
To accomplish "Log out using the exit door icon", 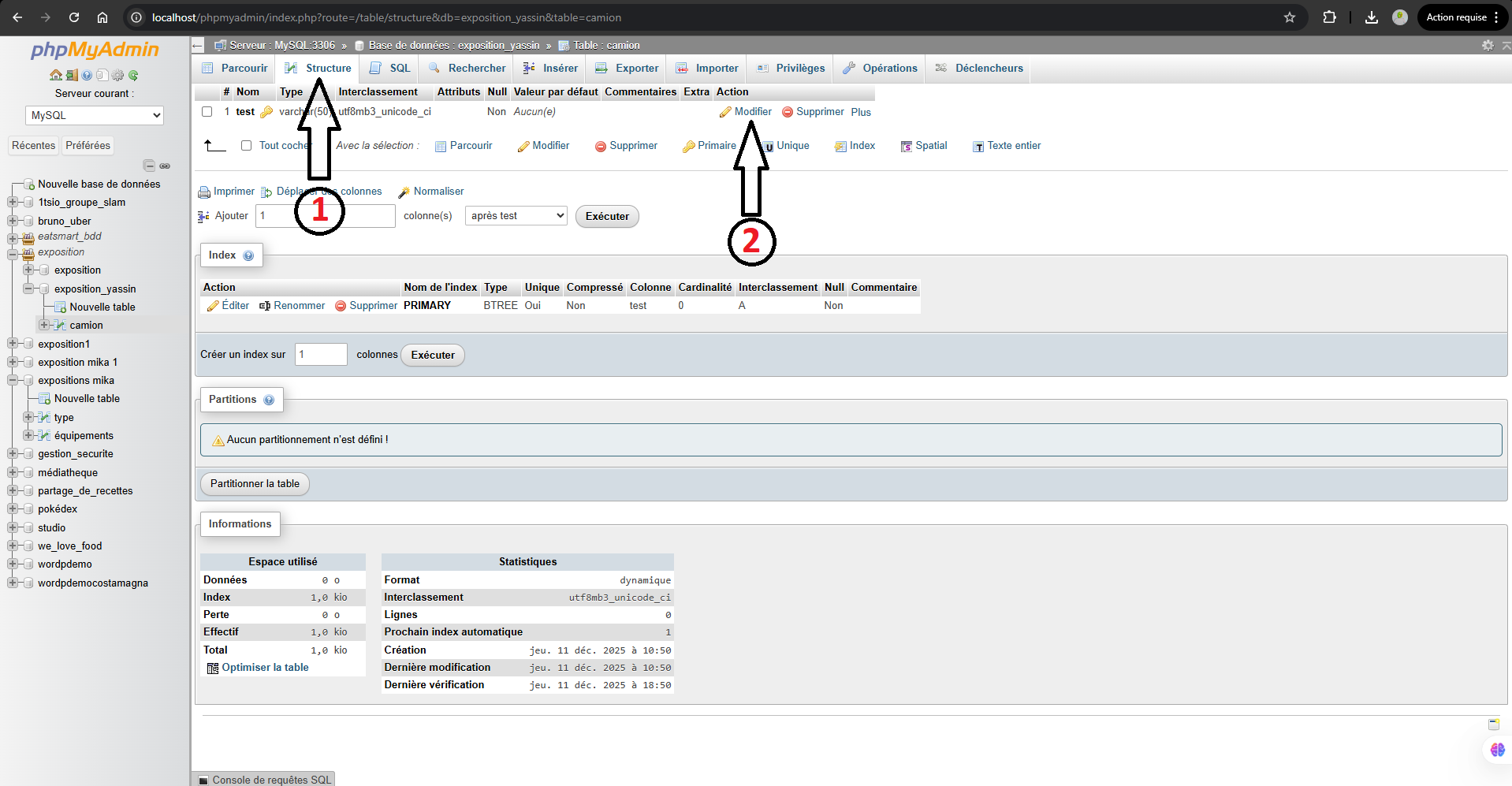I will click(x=72, y=75).
